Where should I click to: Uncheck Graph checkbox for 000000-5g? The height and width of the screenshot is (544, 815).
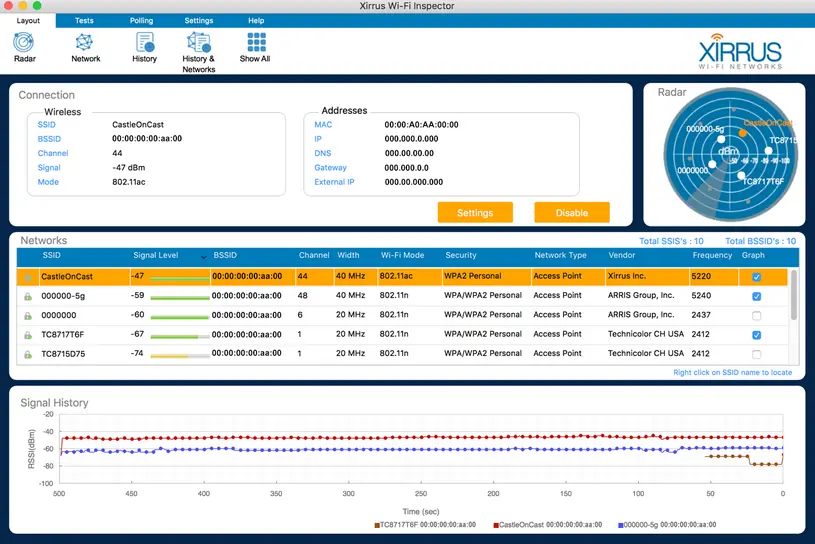pyautogui.click(x=756, y=296)
